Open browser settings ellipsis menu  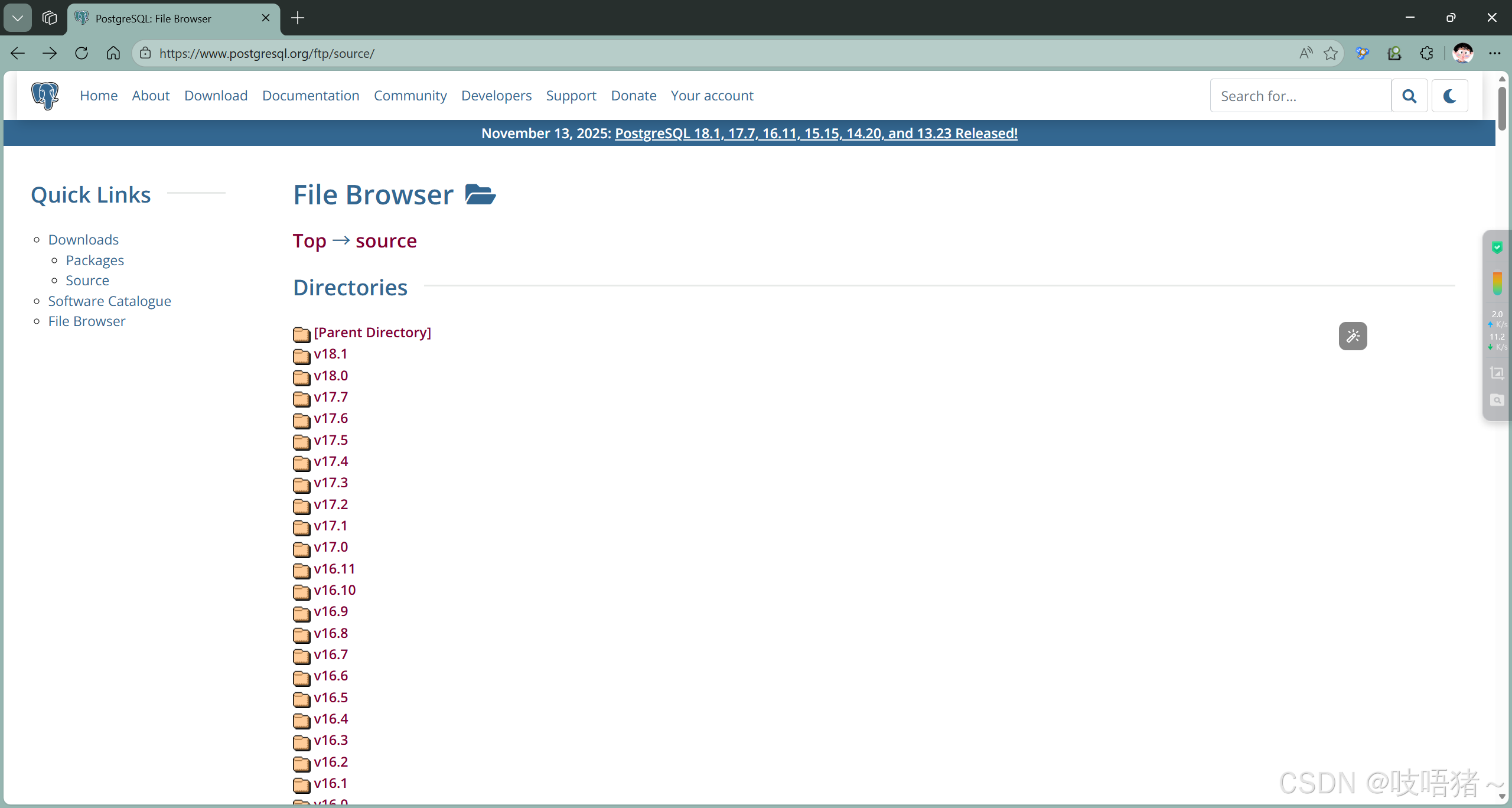point(1494,53)
